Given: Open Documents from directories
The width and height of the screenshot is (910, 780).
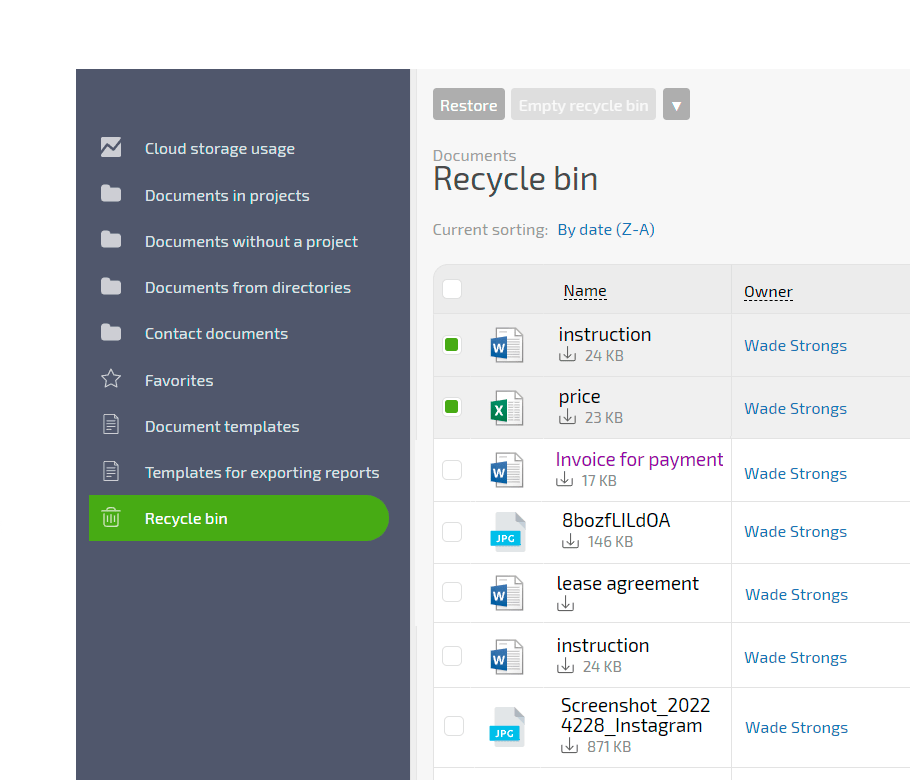Looking at the screenshot, I should click(x=248, y=287).
